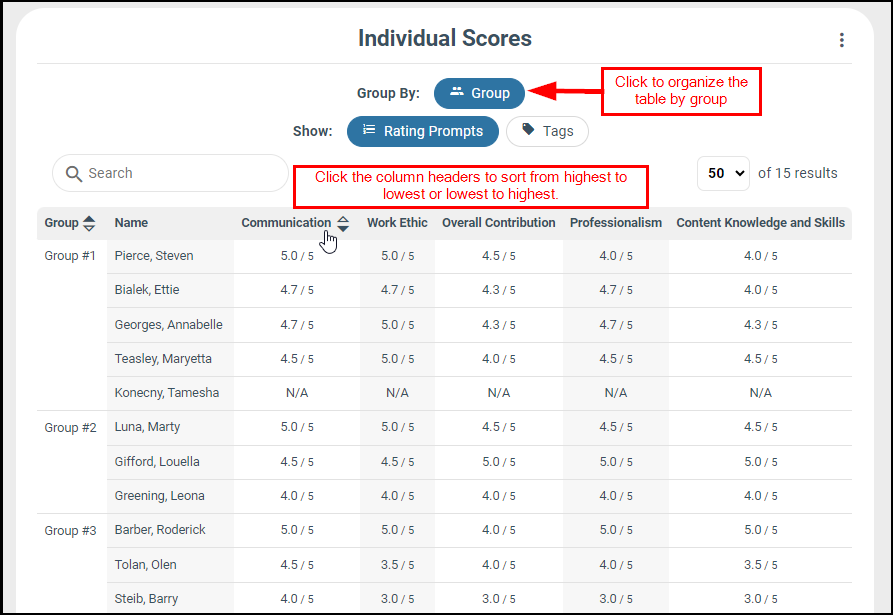The height and width of the screenshot is (615, 893).
Task: Click Barber, Roderick's Professionalism 5.0 score
Action: [616, 530]
